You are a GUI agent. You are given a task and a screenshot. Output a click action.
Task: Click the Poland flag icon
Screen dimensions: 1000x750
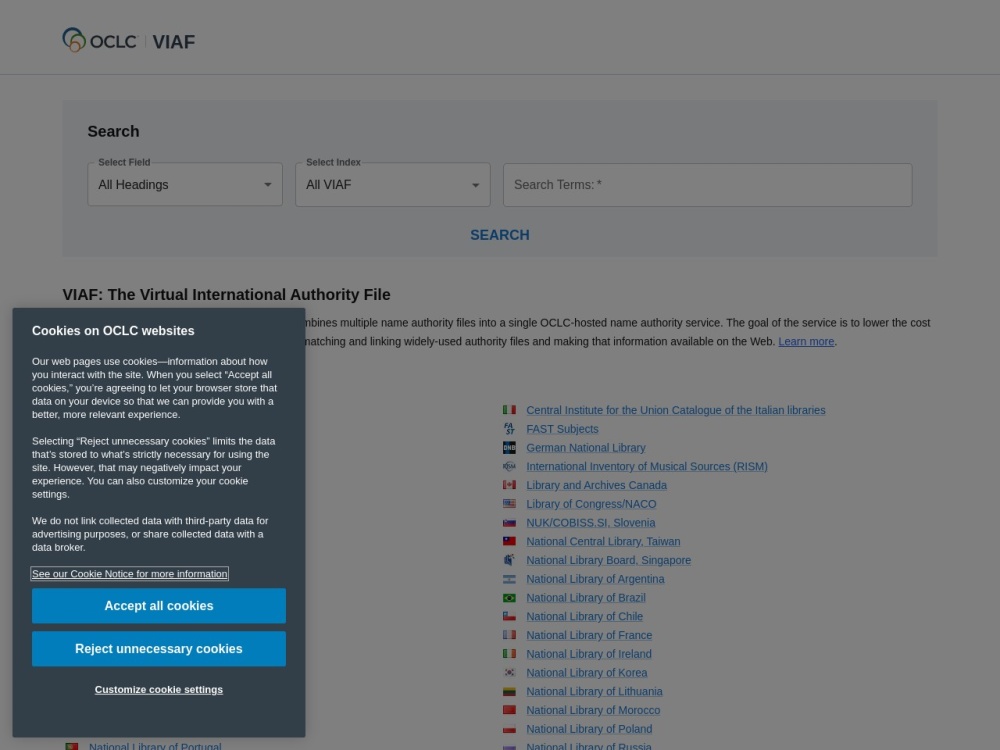point(509,729)
